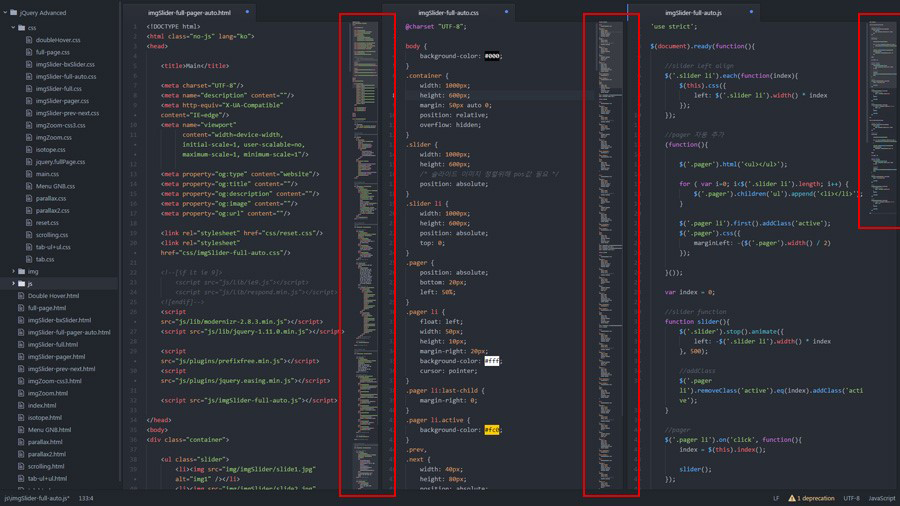Click the CSS pane minimap
Screen dimensions: 900x506
coord(610,255)
